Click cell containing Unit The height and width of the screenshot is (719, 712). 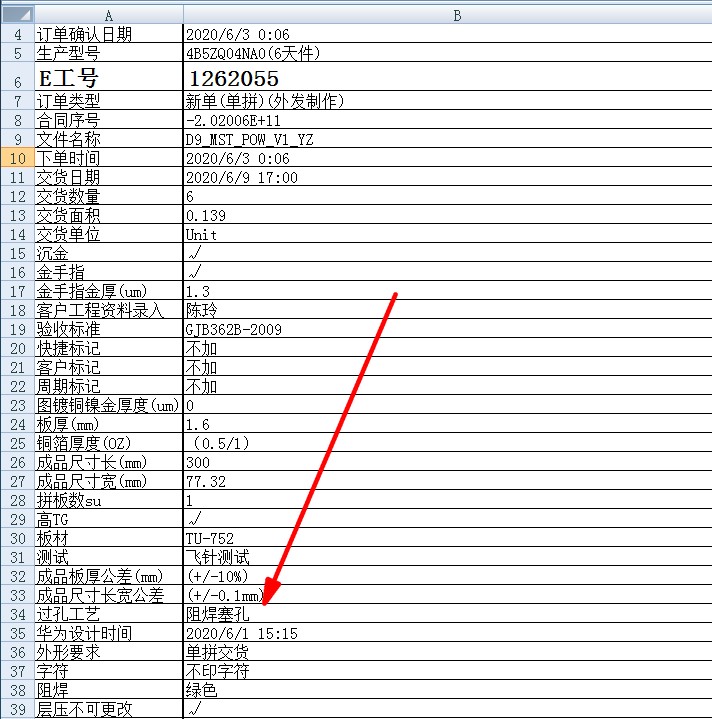tap(447, 234)
